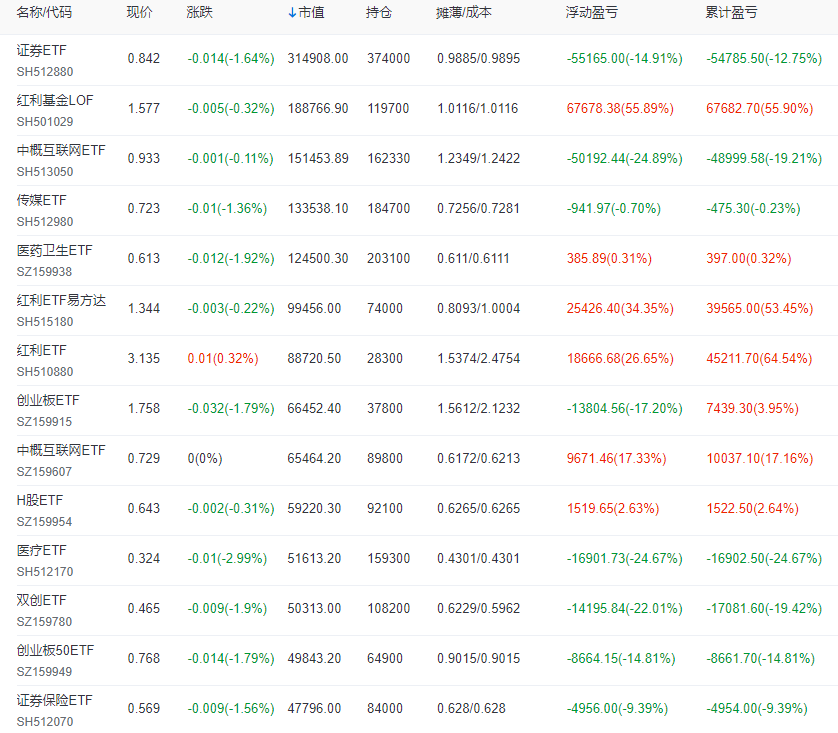Open 医疗ETF fund name

click(42, 550)
